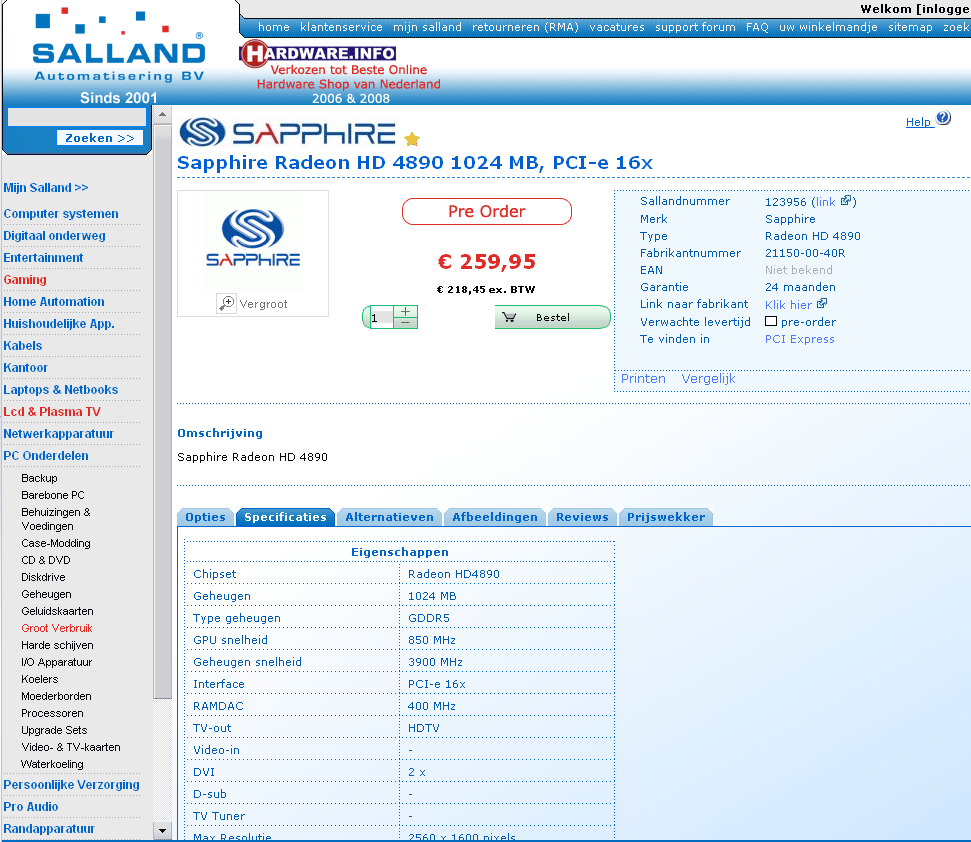This screenshot has width=971, height=842.
Task: Open Pro Audio category
Action: 31,807
